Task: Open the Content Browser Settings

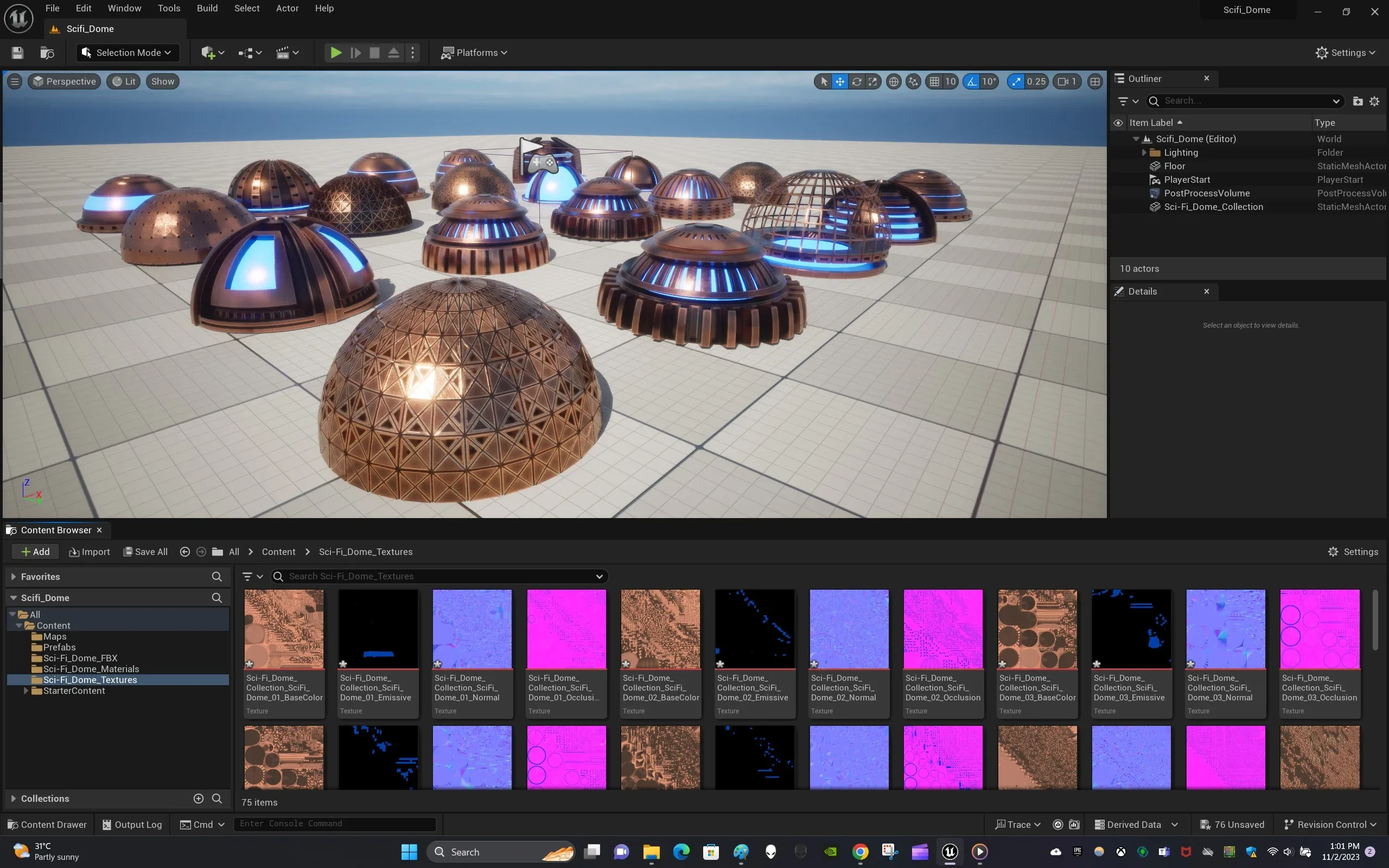Action: click(x=1353, y=552)
